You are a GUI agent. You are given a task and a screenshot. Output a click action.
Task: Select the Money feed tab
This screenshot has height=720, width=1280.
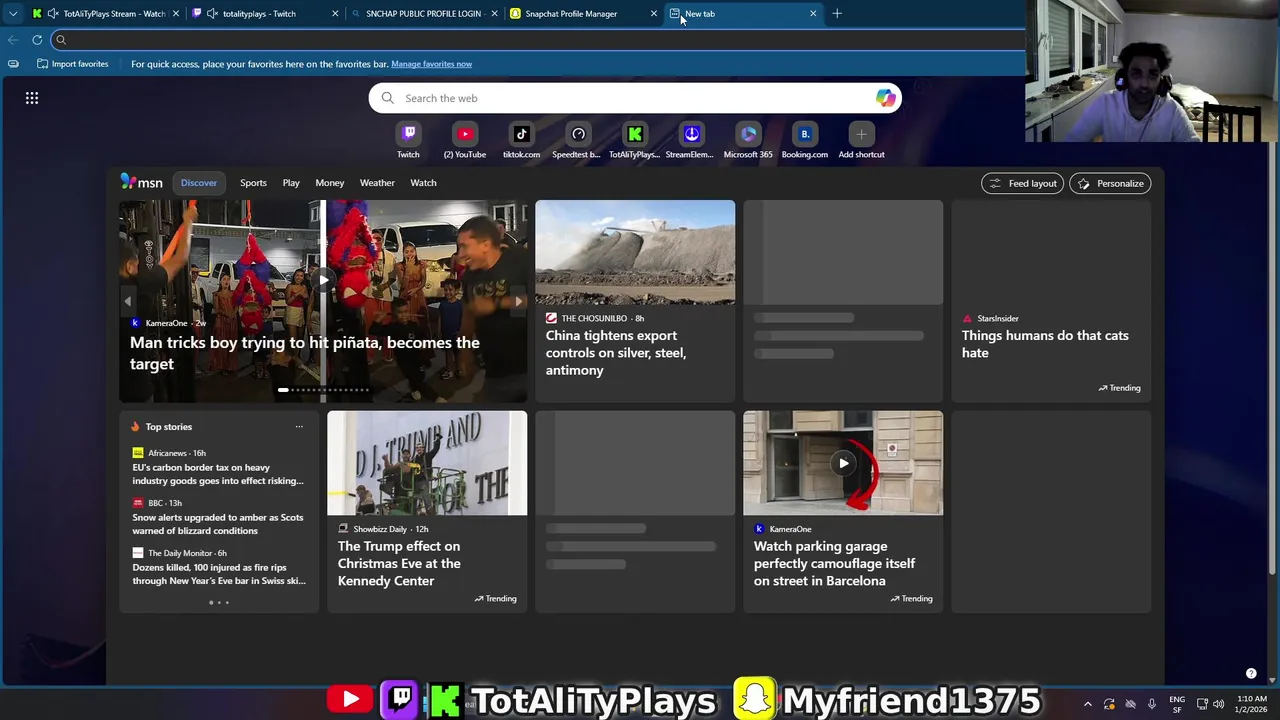330,183
